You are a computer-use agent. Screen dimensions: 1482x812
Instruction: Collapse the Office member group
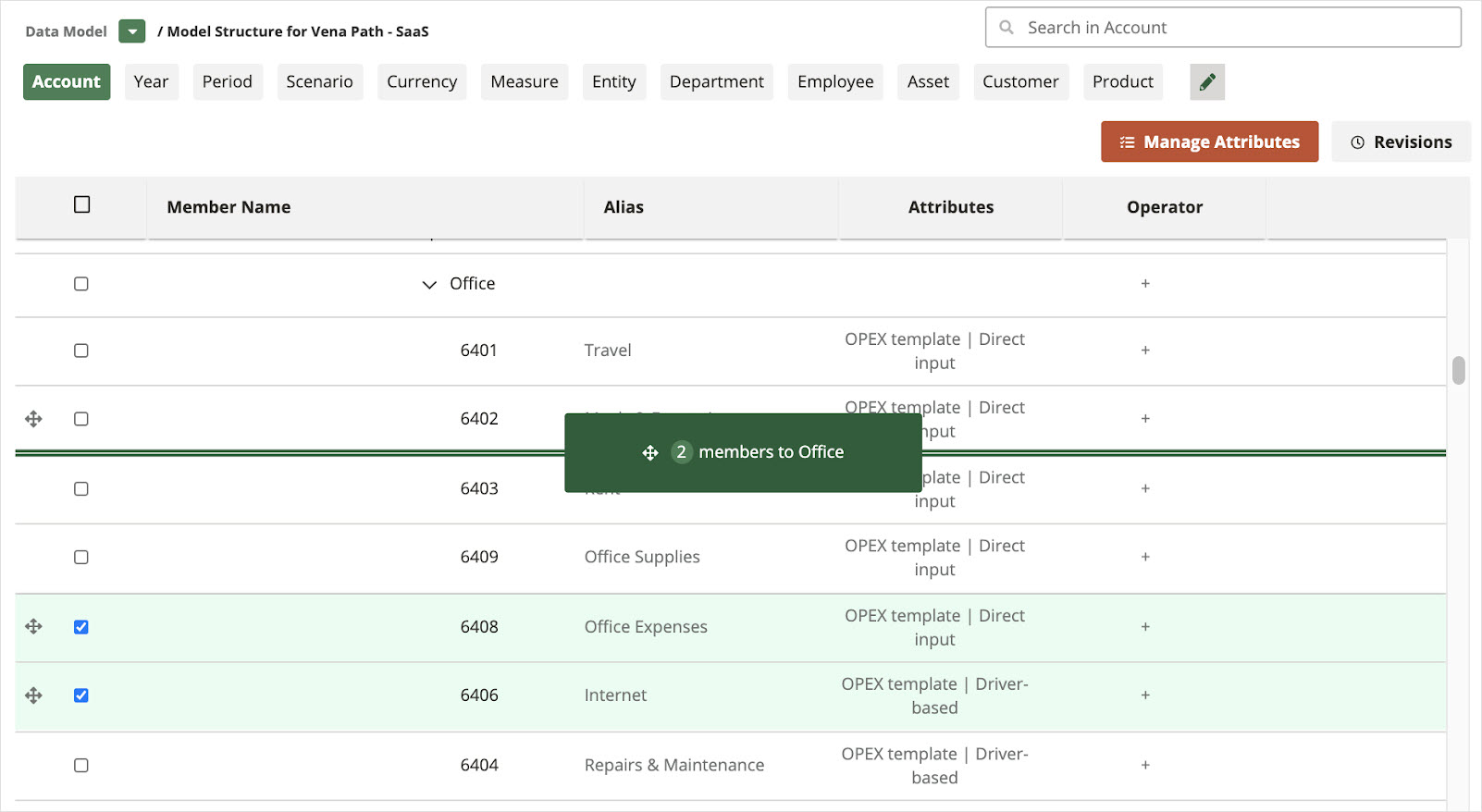429,285
